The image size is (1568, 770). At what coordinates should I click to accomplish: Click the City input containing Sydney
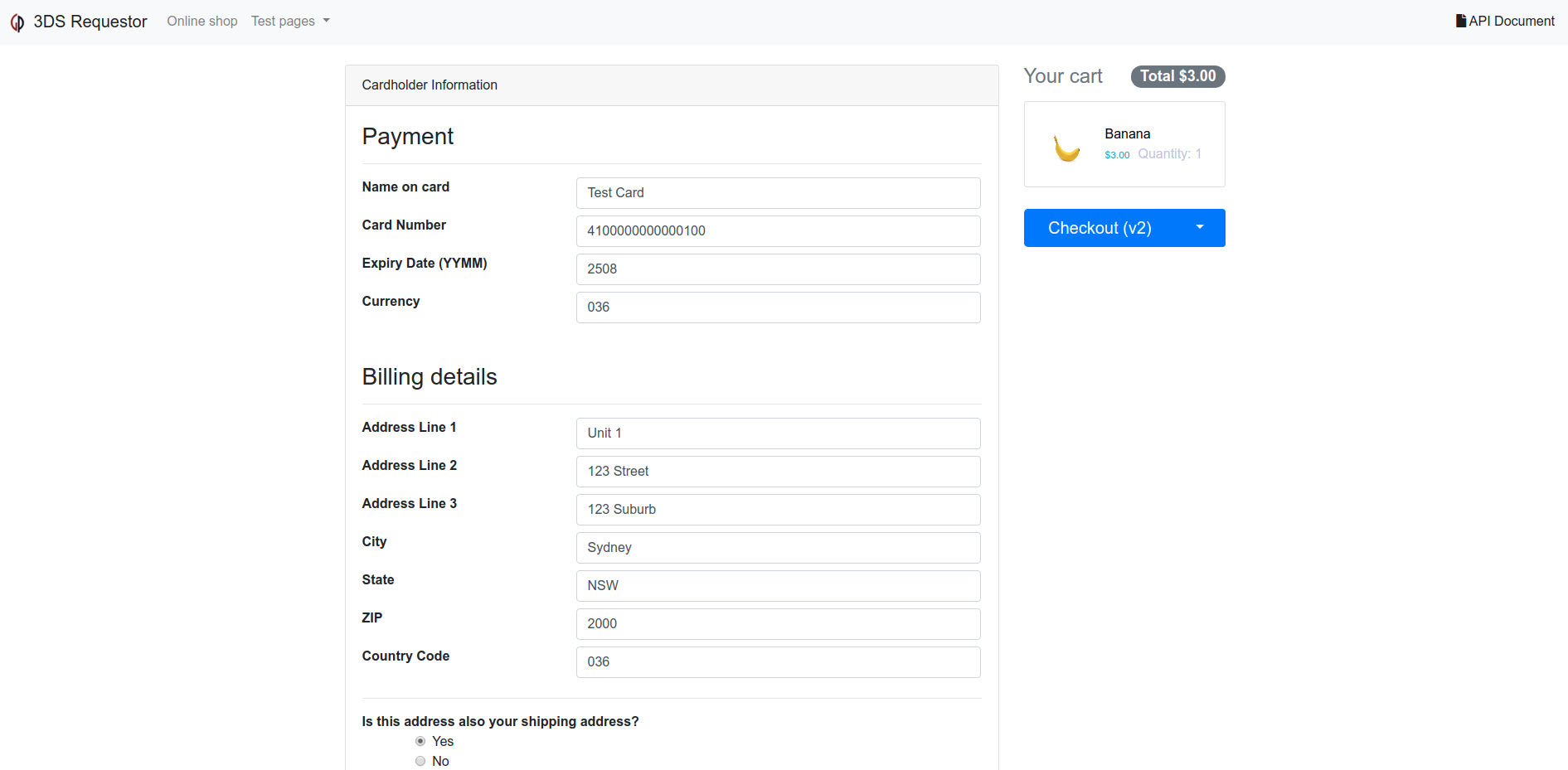pyautogui.click(x=778, y=548)
